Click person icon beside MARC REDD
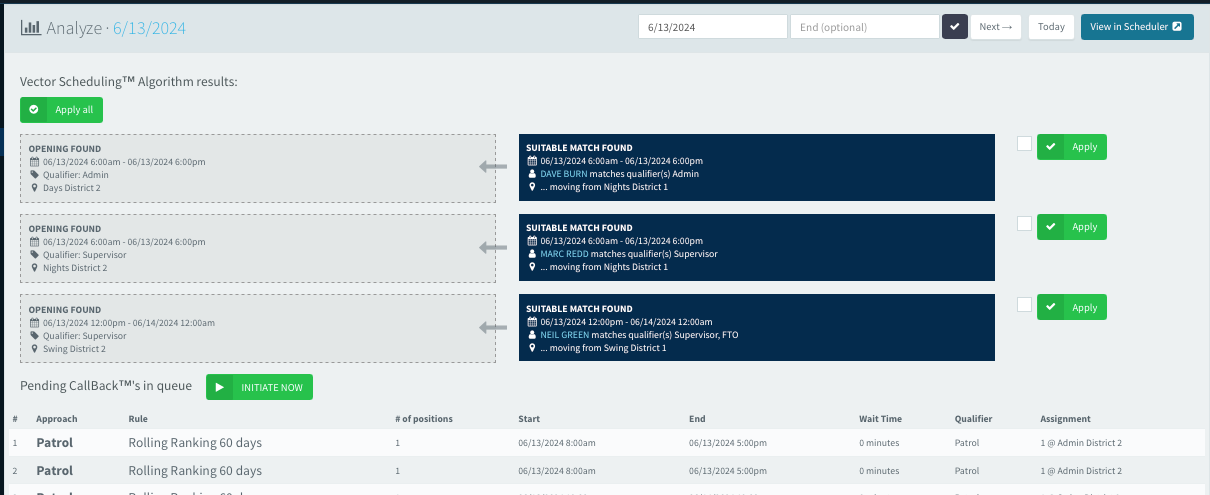The height and width of the screenshot is (495, 1210). [532, 254]
